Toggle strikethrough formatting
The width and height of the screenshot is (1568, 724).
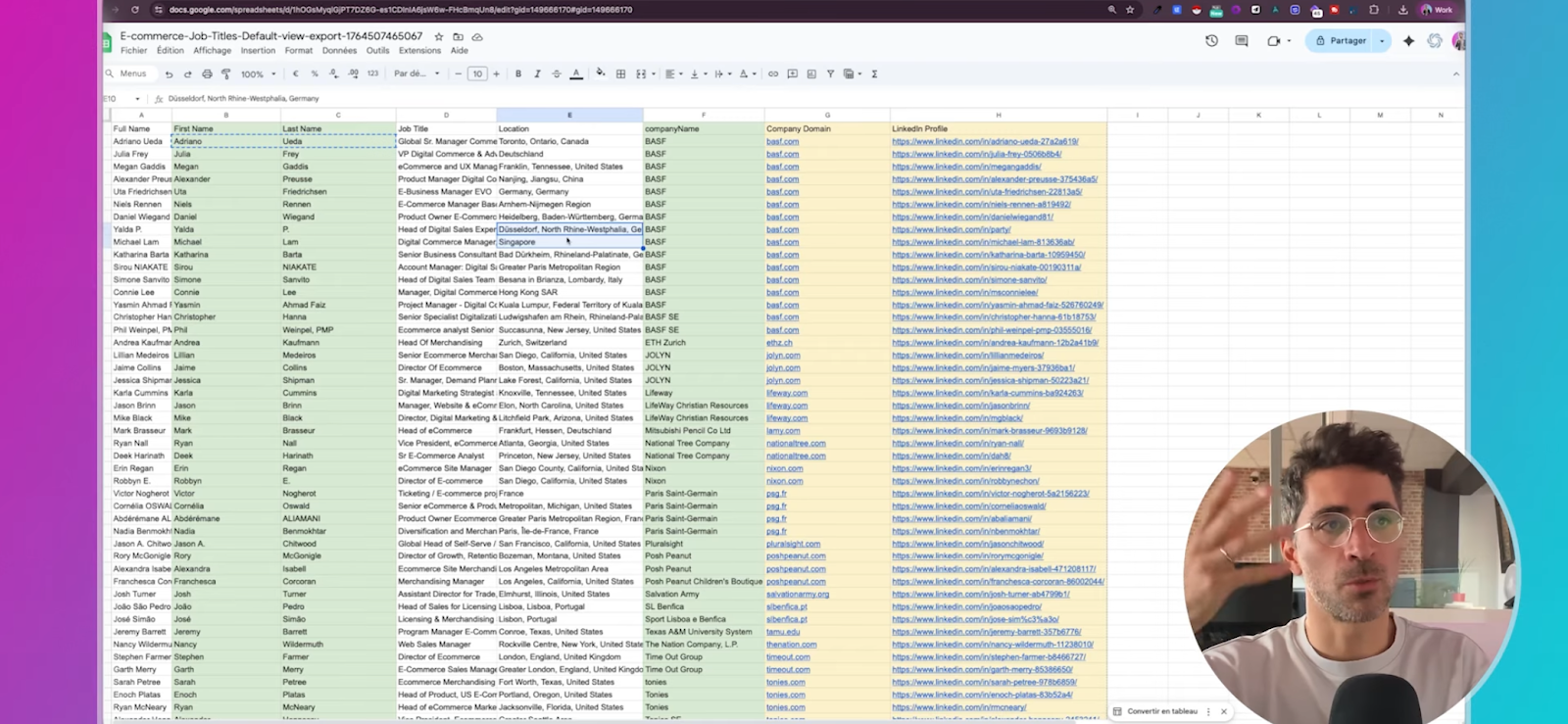click(x=557, y=74)
